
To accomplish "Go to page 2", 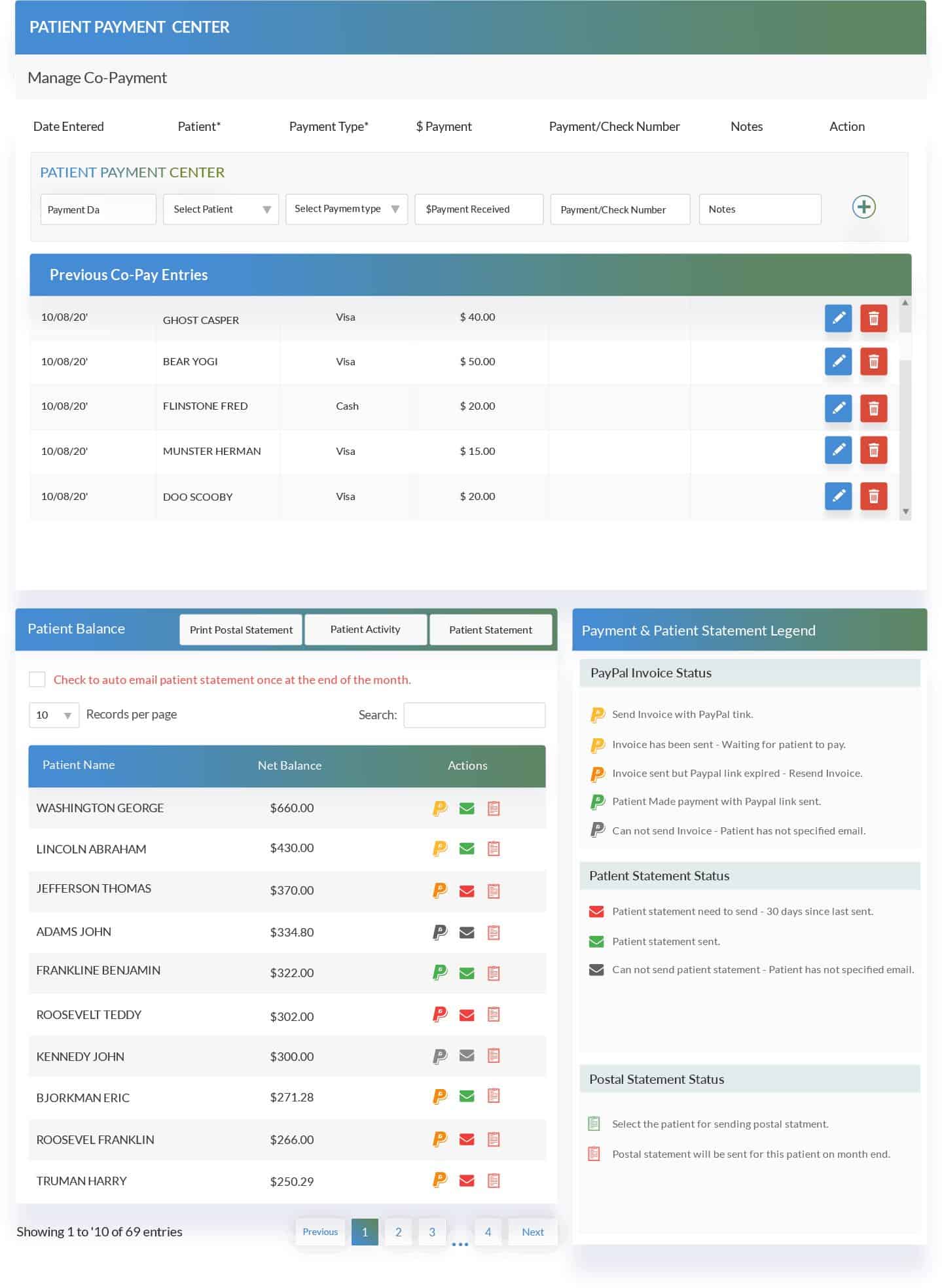I will 398,1232.
